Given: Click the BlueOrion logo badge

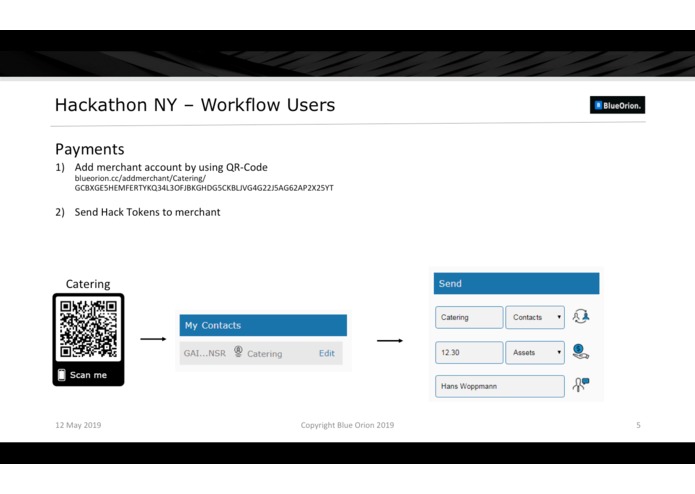Looking at the screenshot, I should [617, 105].
